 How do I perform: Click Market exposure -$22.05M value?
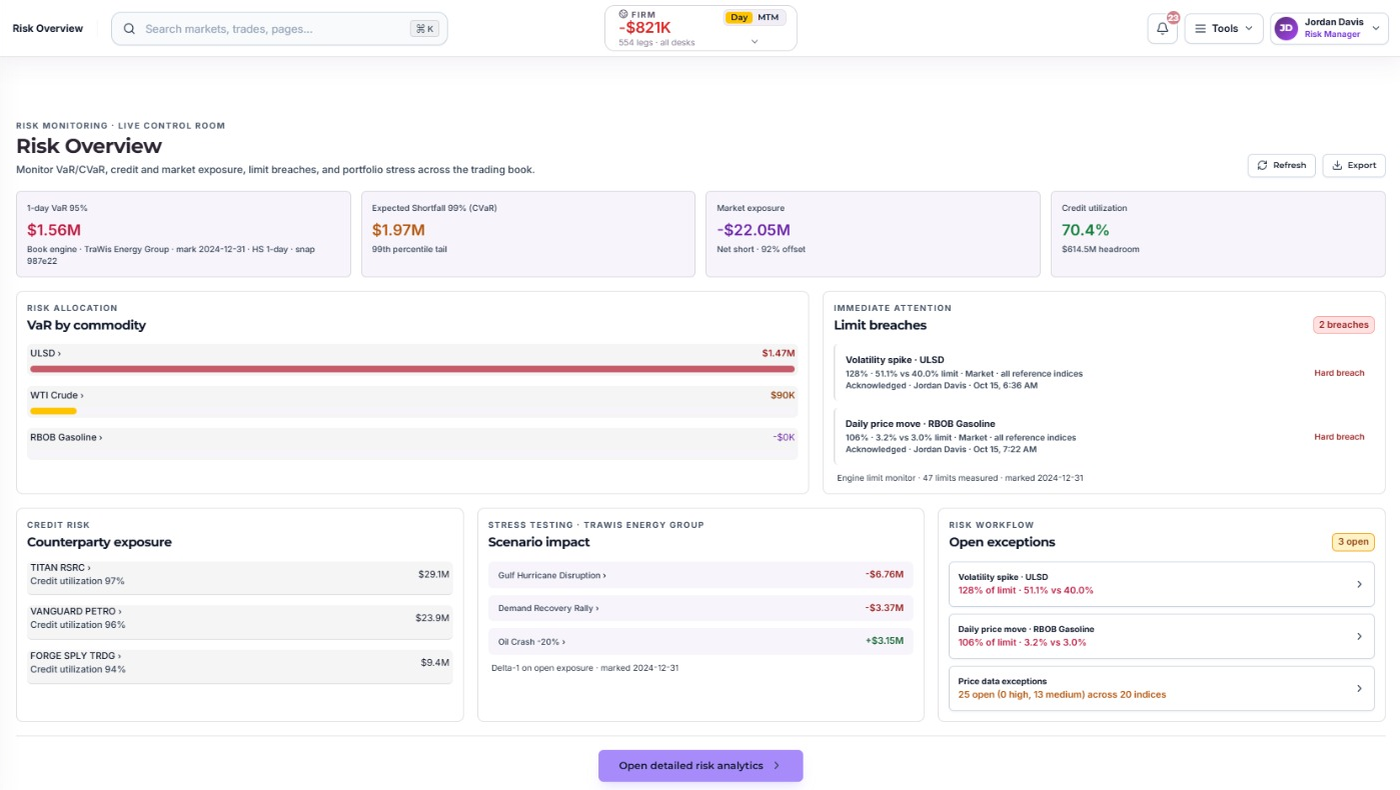click(753, 230)
